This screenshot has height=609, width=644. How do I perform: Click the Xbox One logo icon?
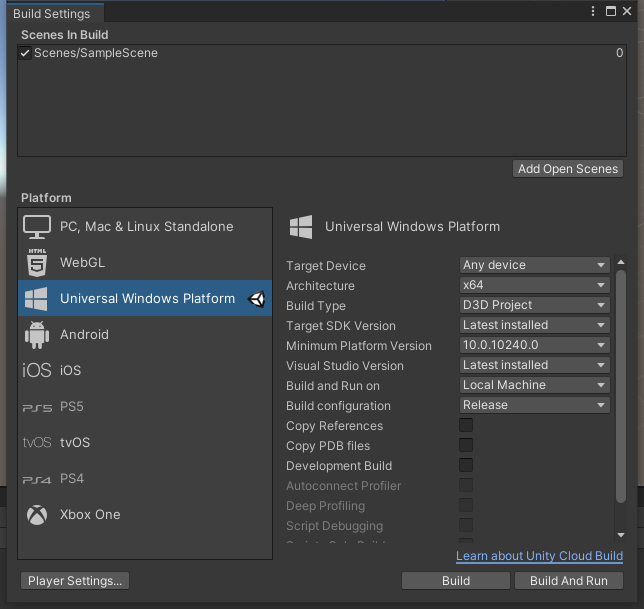37,515
